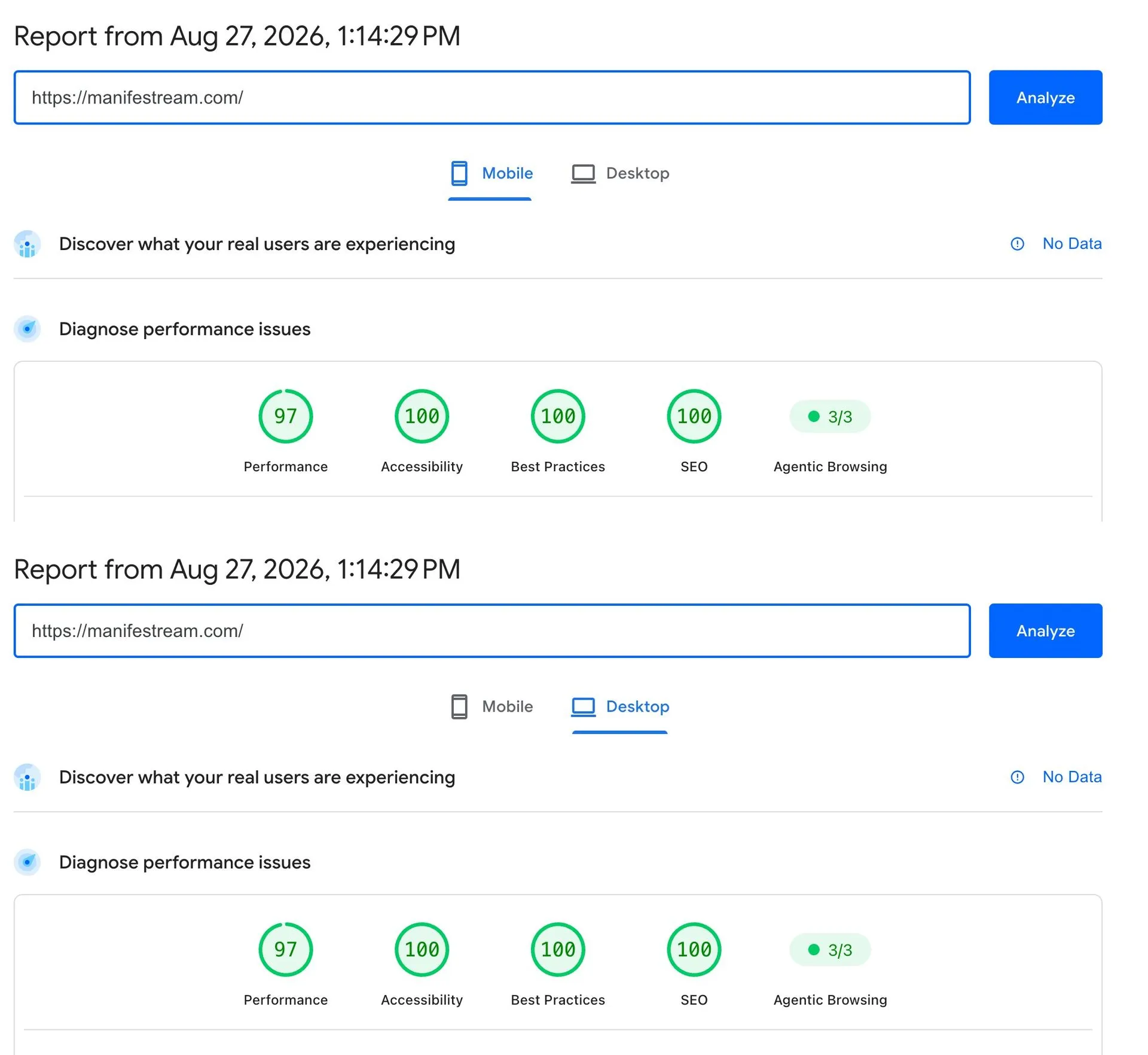This screenshot has width=1148, height=1055.
Task: Open the Performance 97 gauge in the bottom report
Action: tap(286, 950)
